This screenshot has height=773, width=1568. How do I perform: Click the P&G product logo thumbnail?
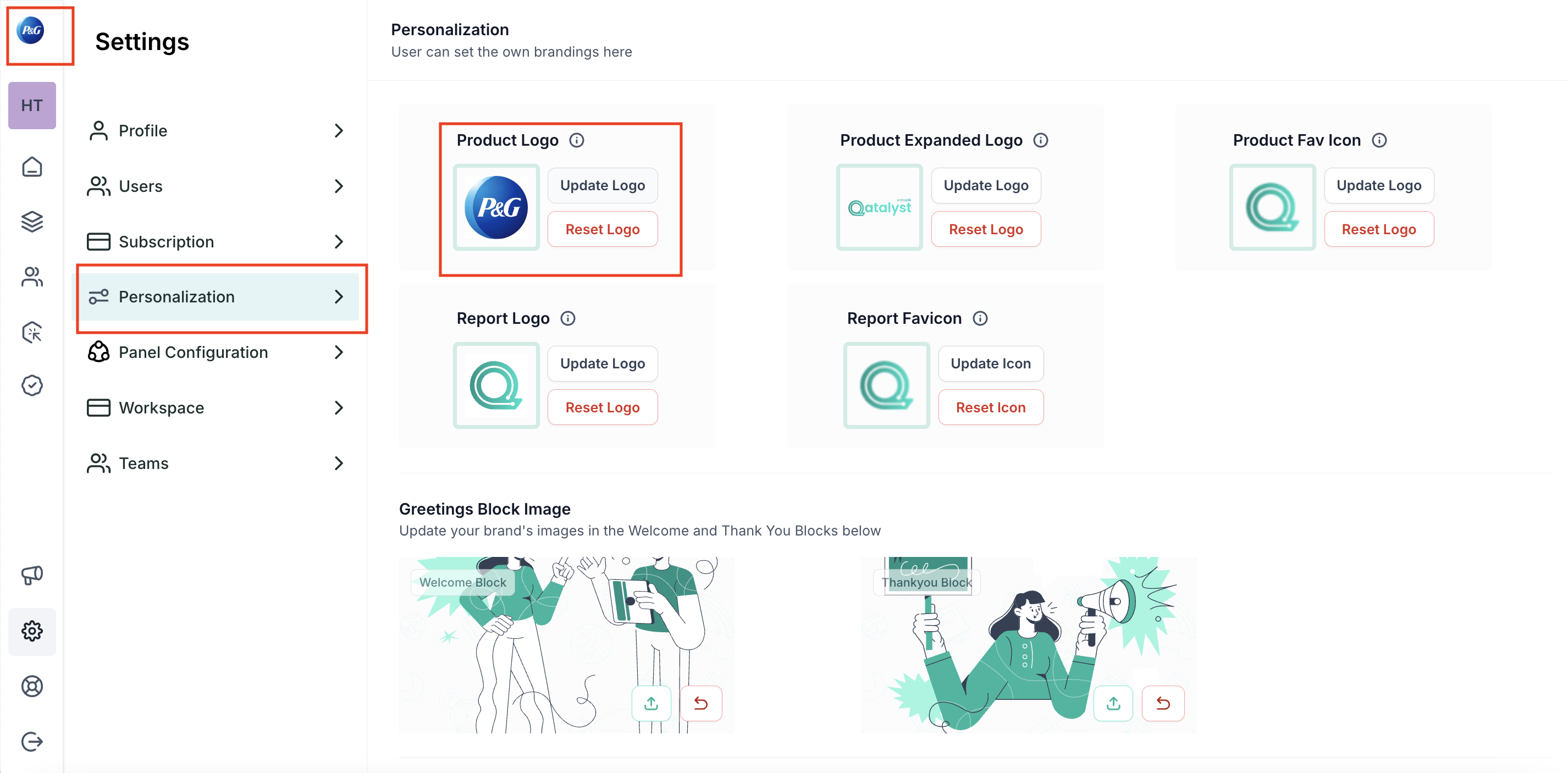coord(496,208)
